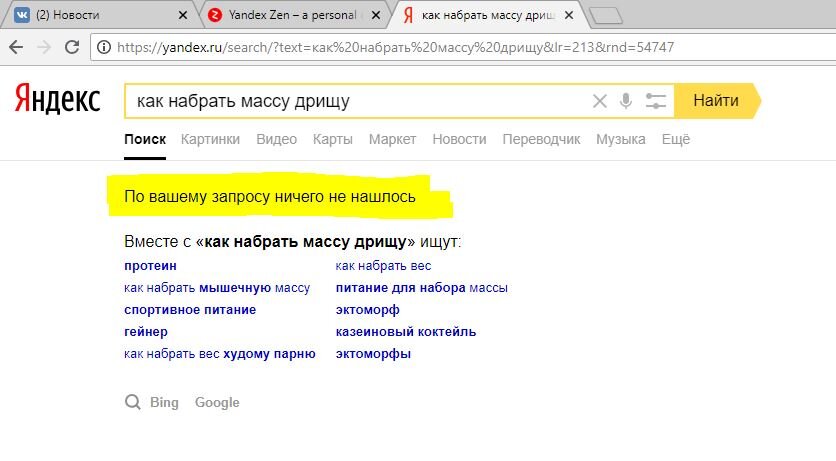This screenshot has height=461, width=836.
Task: Open the Видео search category
Action: (x=276, y=140)
